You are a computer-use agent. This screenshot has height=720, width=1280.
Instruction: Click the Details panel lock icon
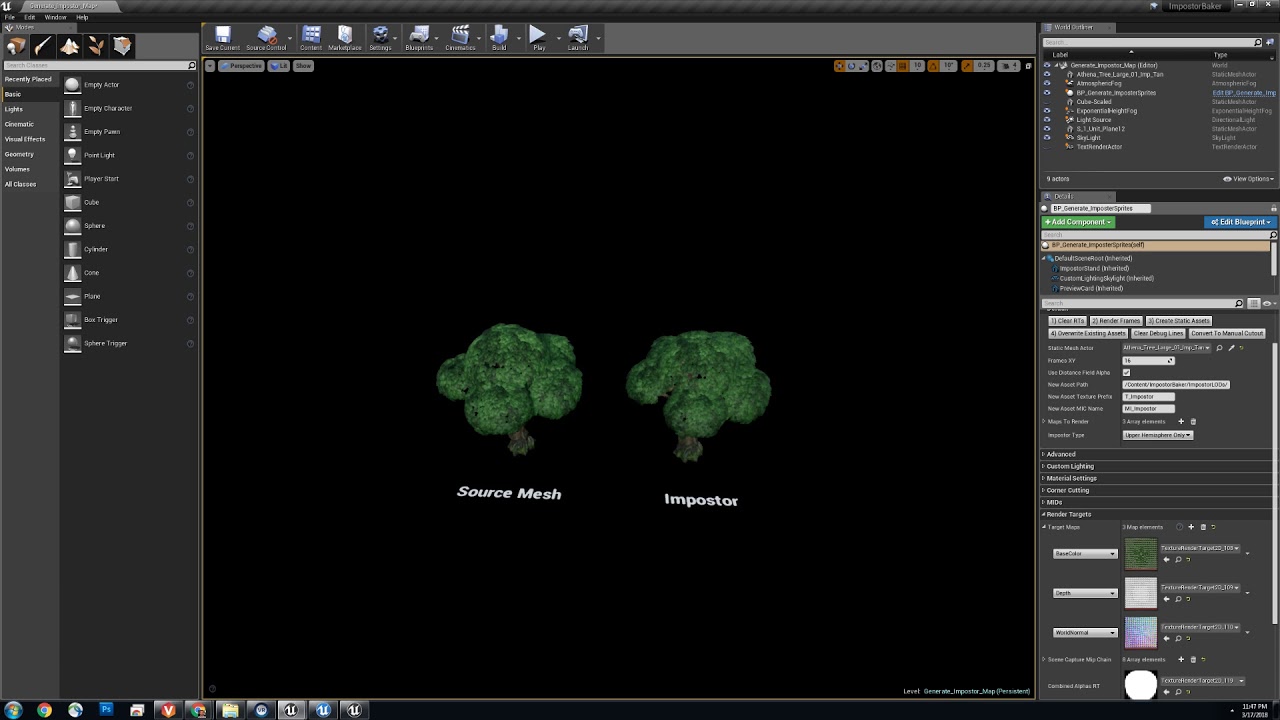[1274, 208]
